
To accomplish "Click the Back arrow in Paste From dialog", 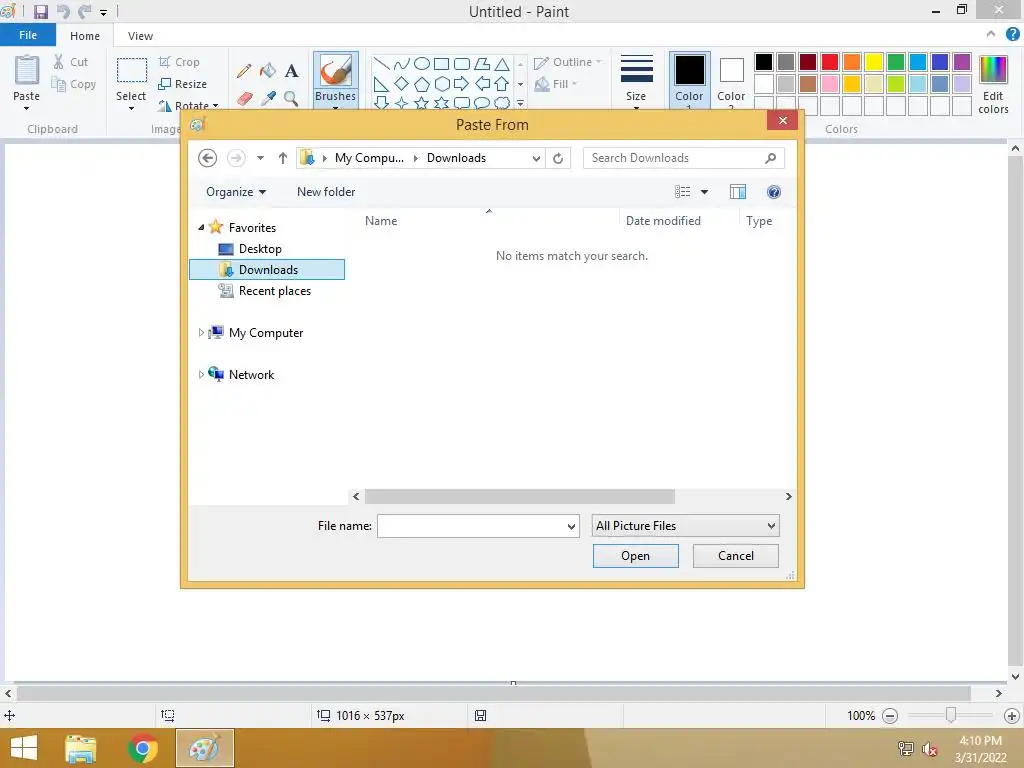I will [207, 158].
